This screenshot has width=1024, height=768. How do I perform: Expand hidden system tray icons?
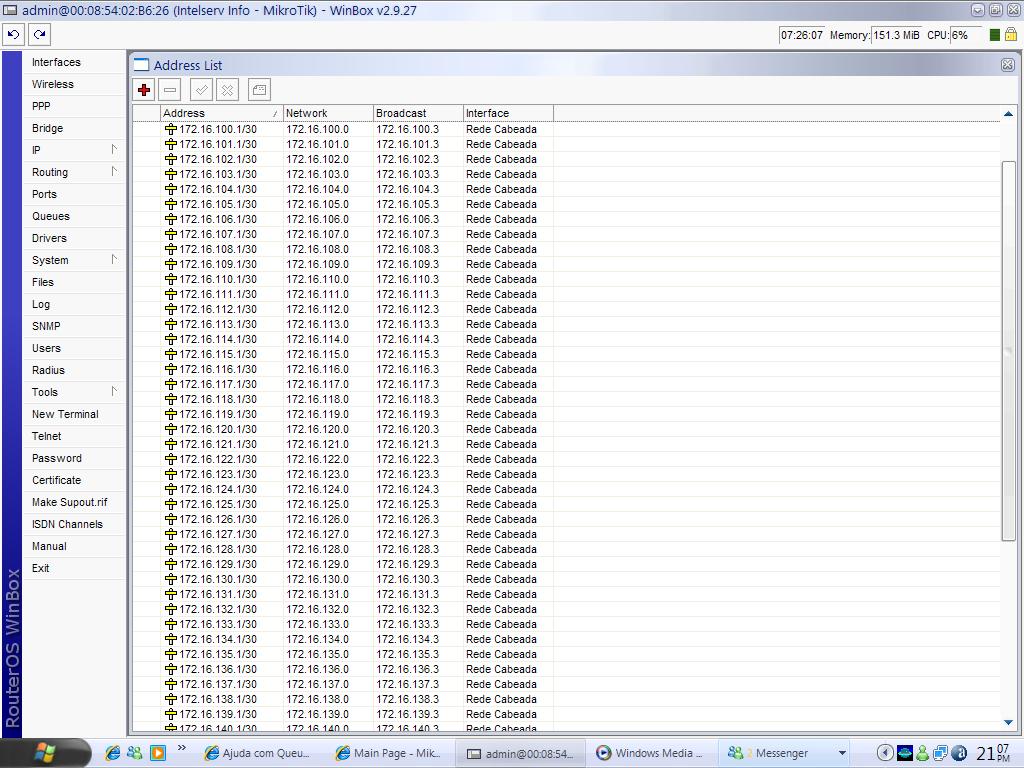[x=885, y=753]
